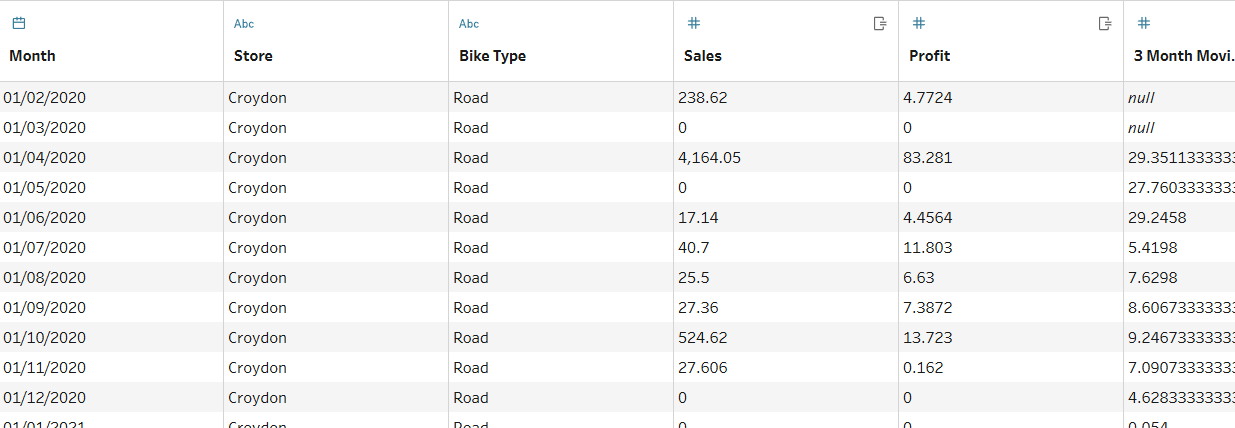Click the date type icon above Month

pyautogui.click(x=18, y=23)
